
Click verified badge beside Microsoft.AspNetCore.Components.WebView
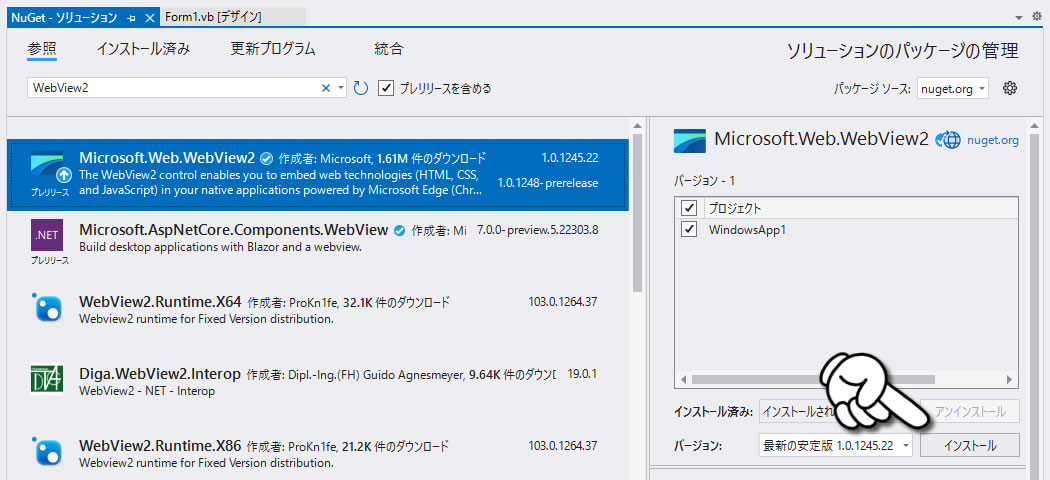pos(399,230)
